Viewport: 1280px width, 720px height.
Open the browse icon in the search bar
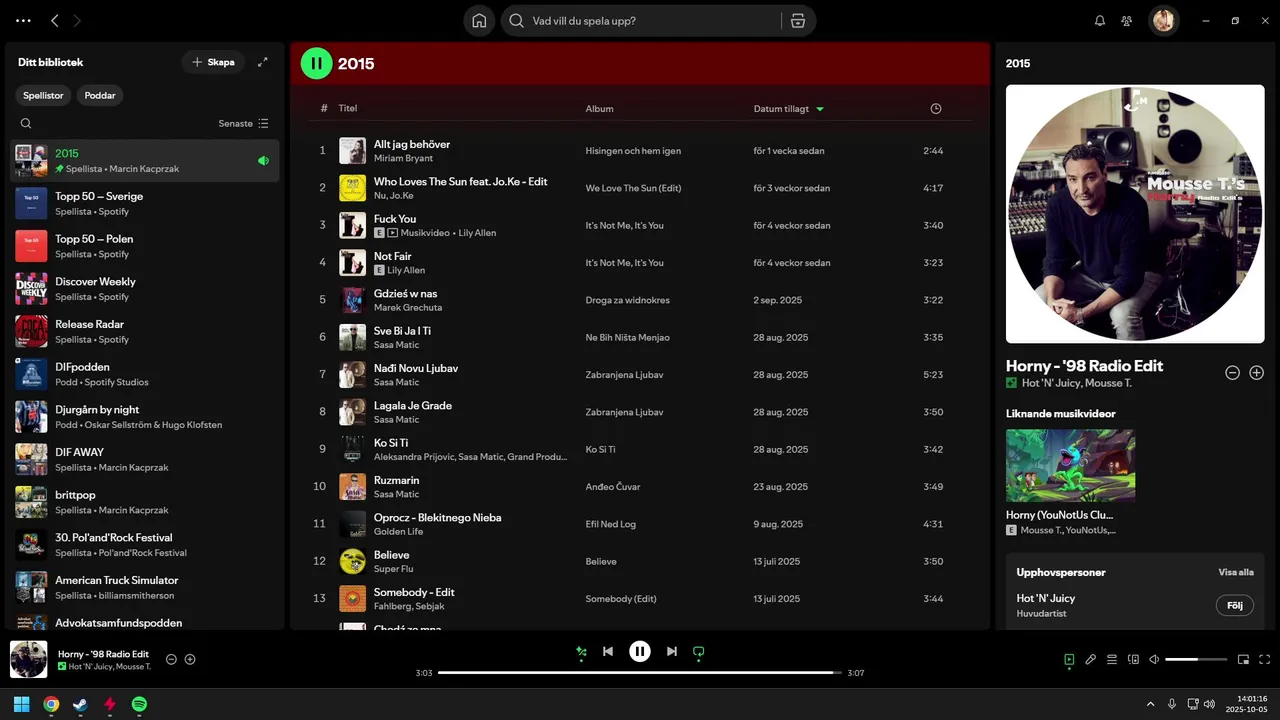click(797, 20)
